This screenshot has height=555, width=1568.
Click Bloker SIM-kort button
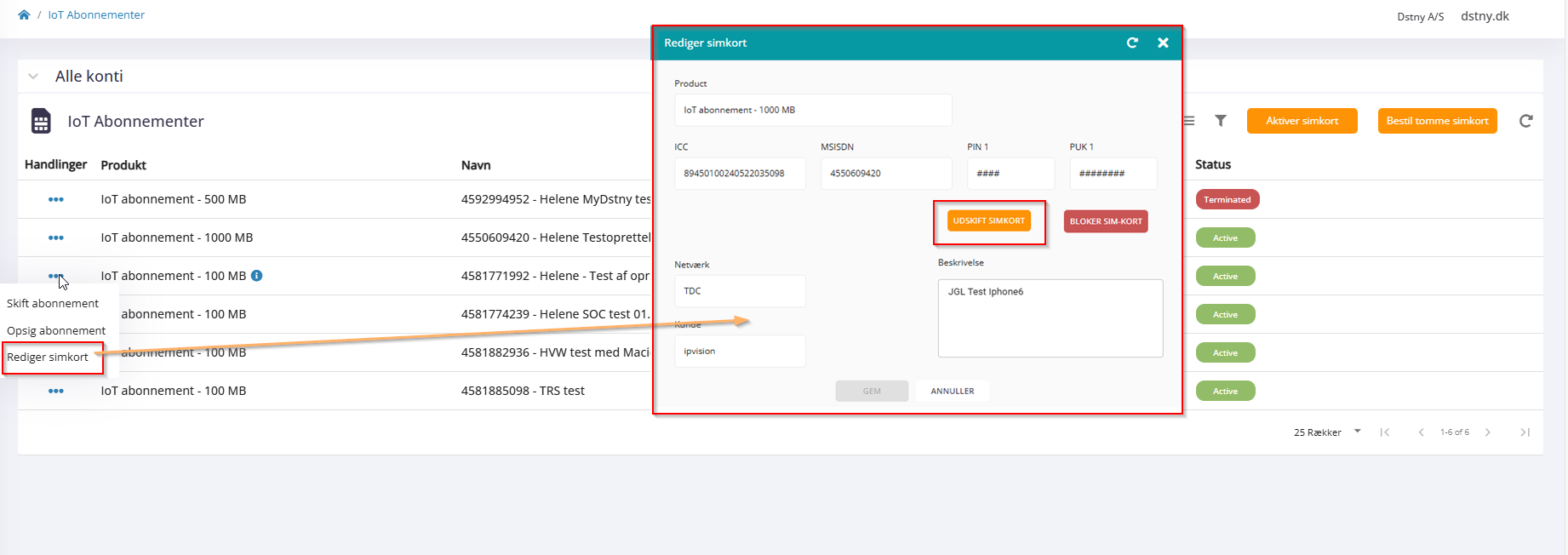[1106, 221]
